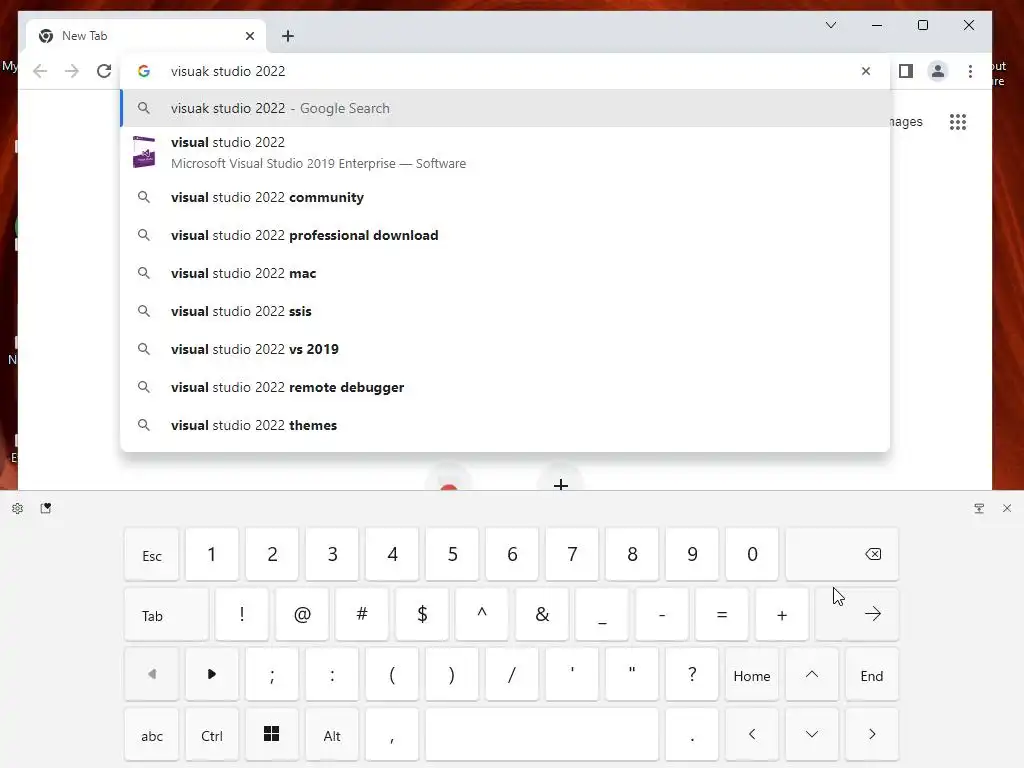
Task: Tap the period key beside spacebar
Action: tap(692, 735)
